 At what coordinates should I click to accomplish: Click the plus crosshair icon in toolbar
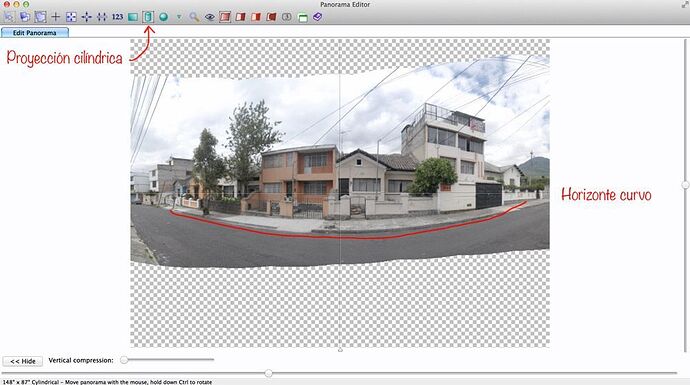[x=55, y=17]
